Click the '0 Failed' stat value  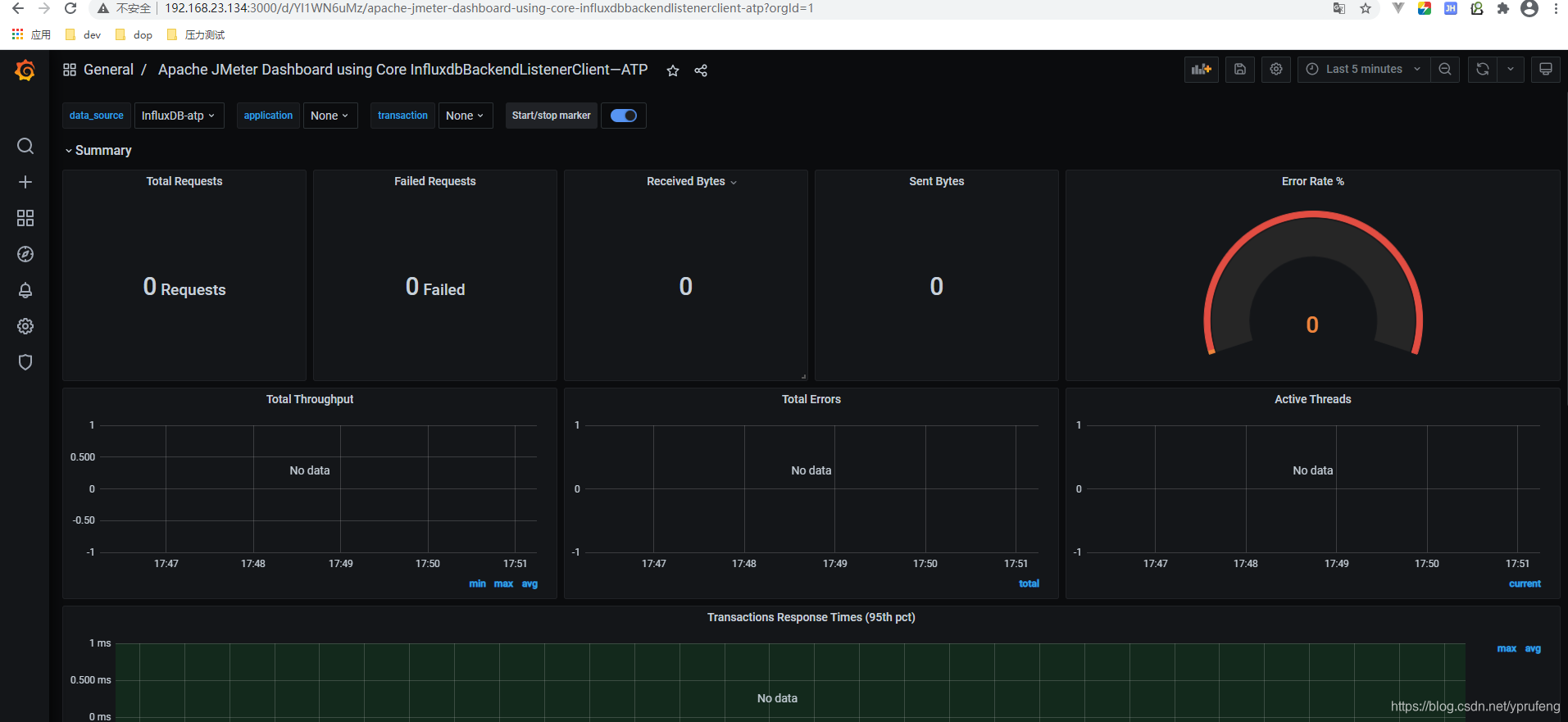click(435, 287)
